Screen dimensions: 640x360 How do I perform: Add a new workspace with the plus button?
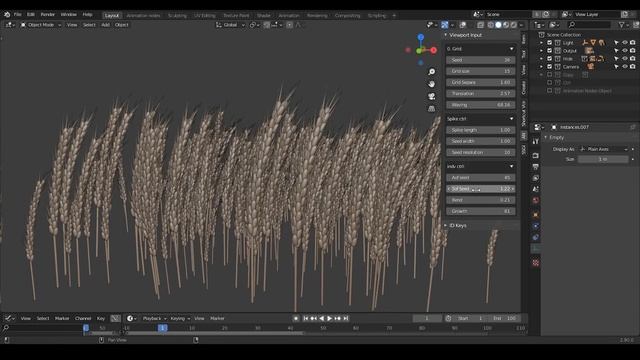[x=394, y=16]
